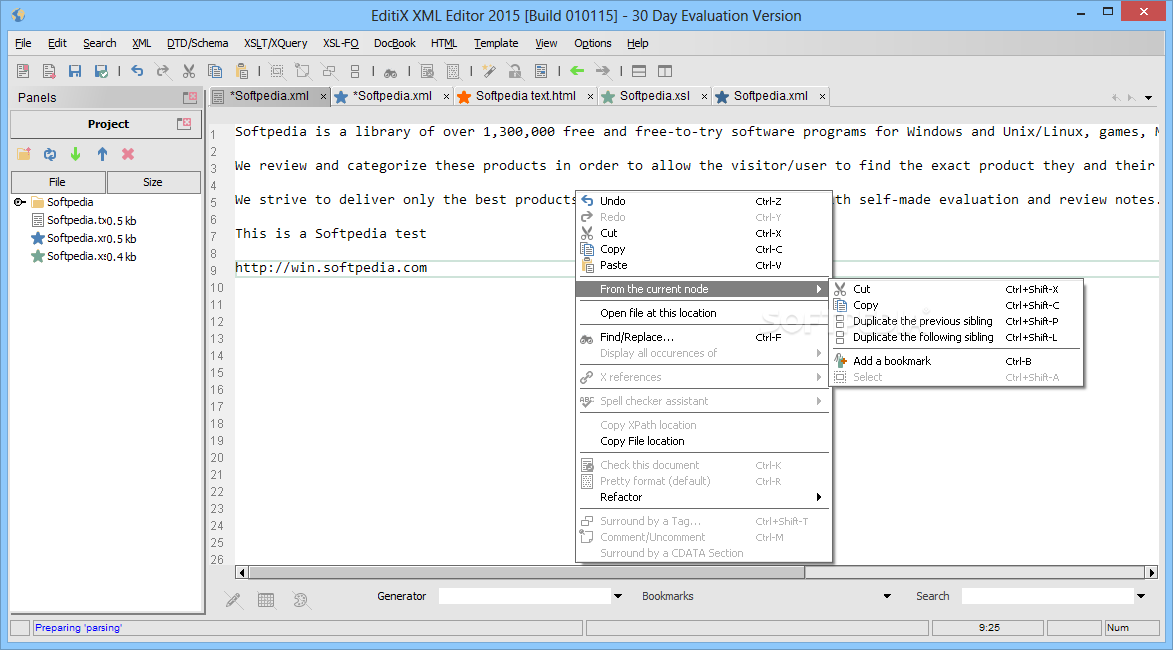The width and height of the screenshot is (1173, 650).
Task: Click the scrollbar left arrow button
Action: [241, 572]
